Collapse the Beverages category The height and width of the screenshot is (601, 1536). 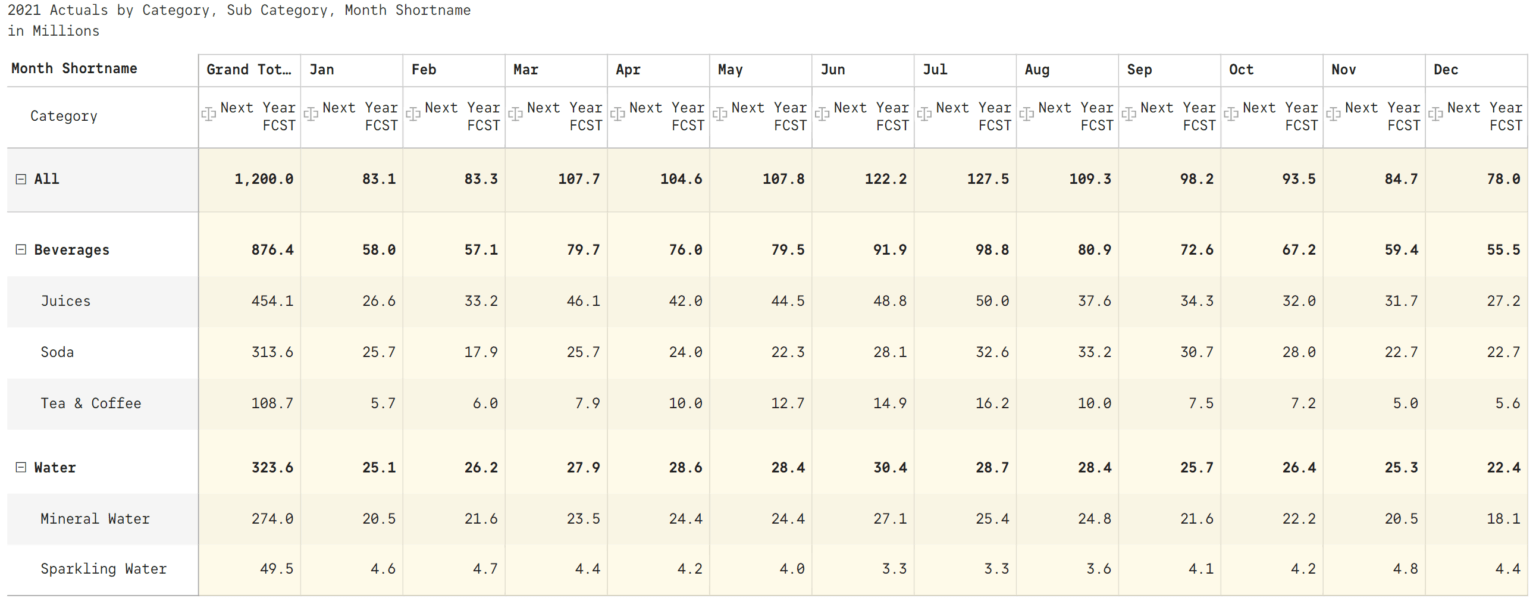pos(21,250)
